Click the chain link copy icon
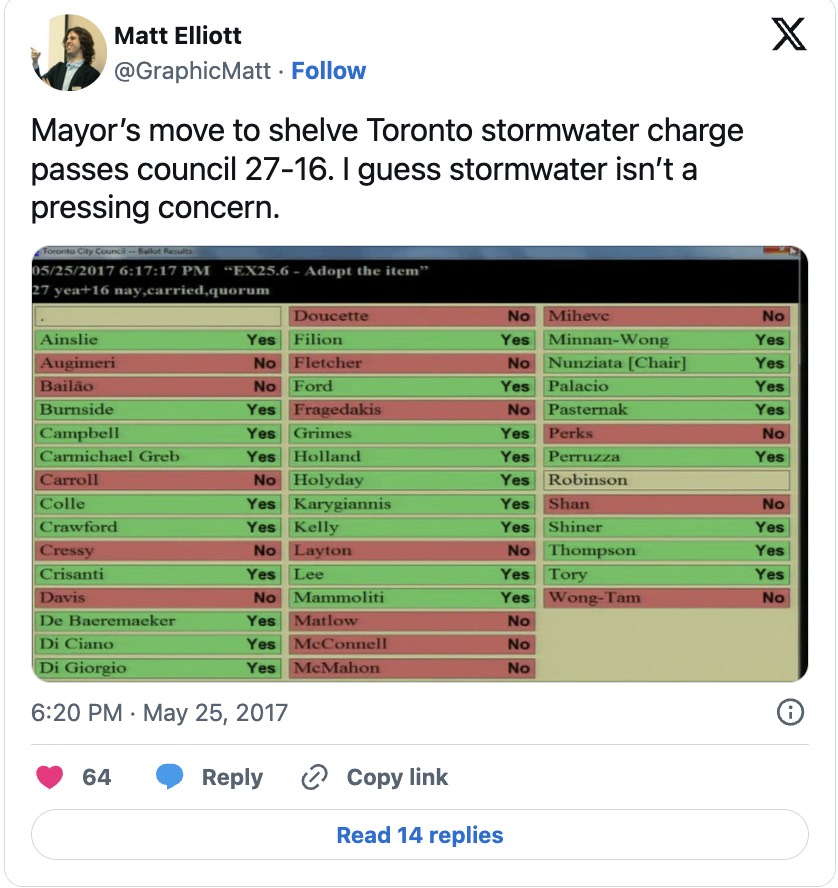The image size is (838, 888). pos(315,777)
